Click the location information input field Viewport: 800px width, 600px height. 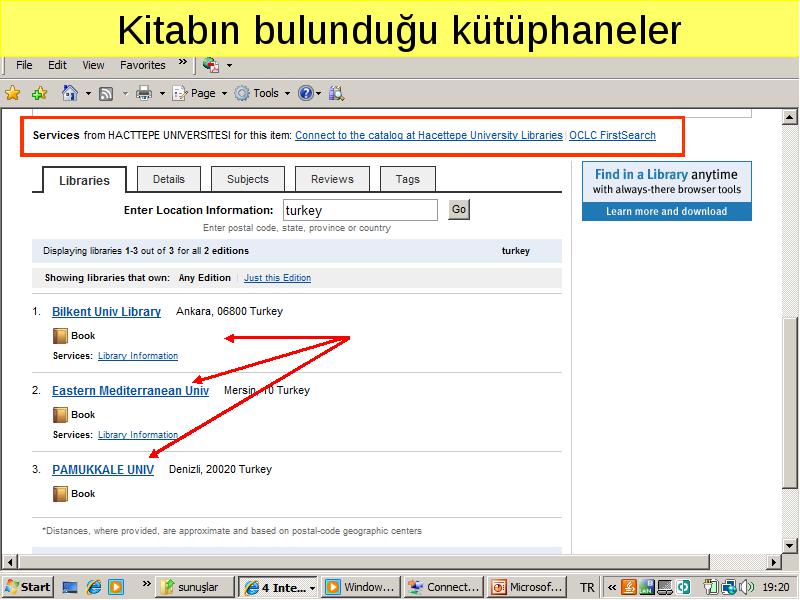[x=360, y=210]
